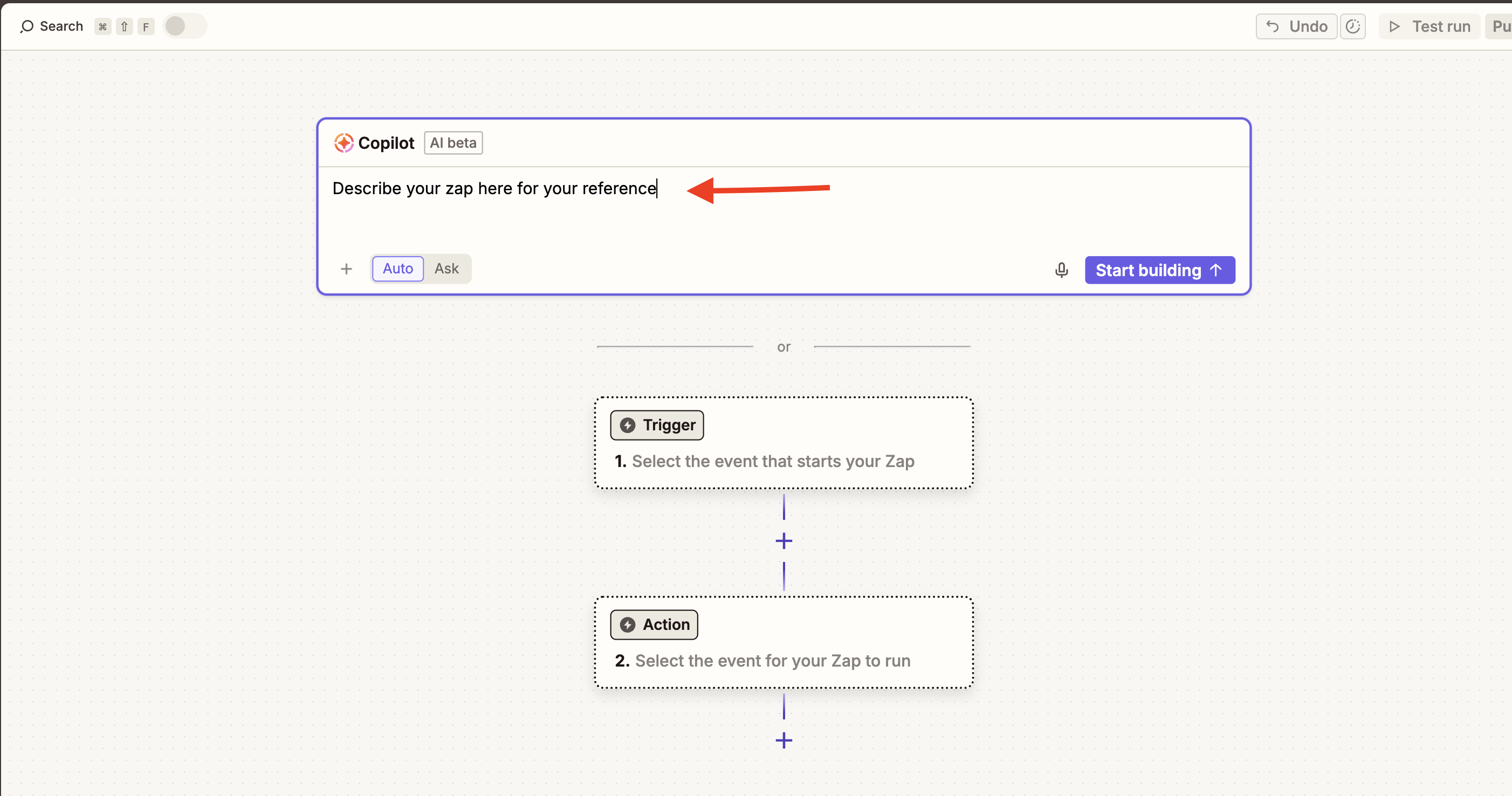Screen dimensions: 1512x796
Task: Click the partially visible Publish button
Action: point(1500,26)
